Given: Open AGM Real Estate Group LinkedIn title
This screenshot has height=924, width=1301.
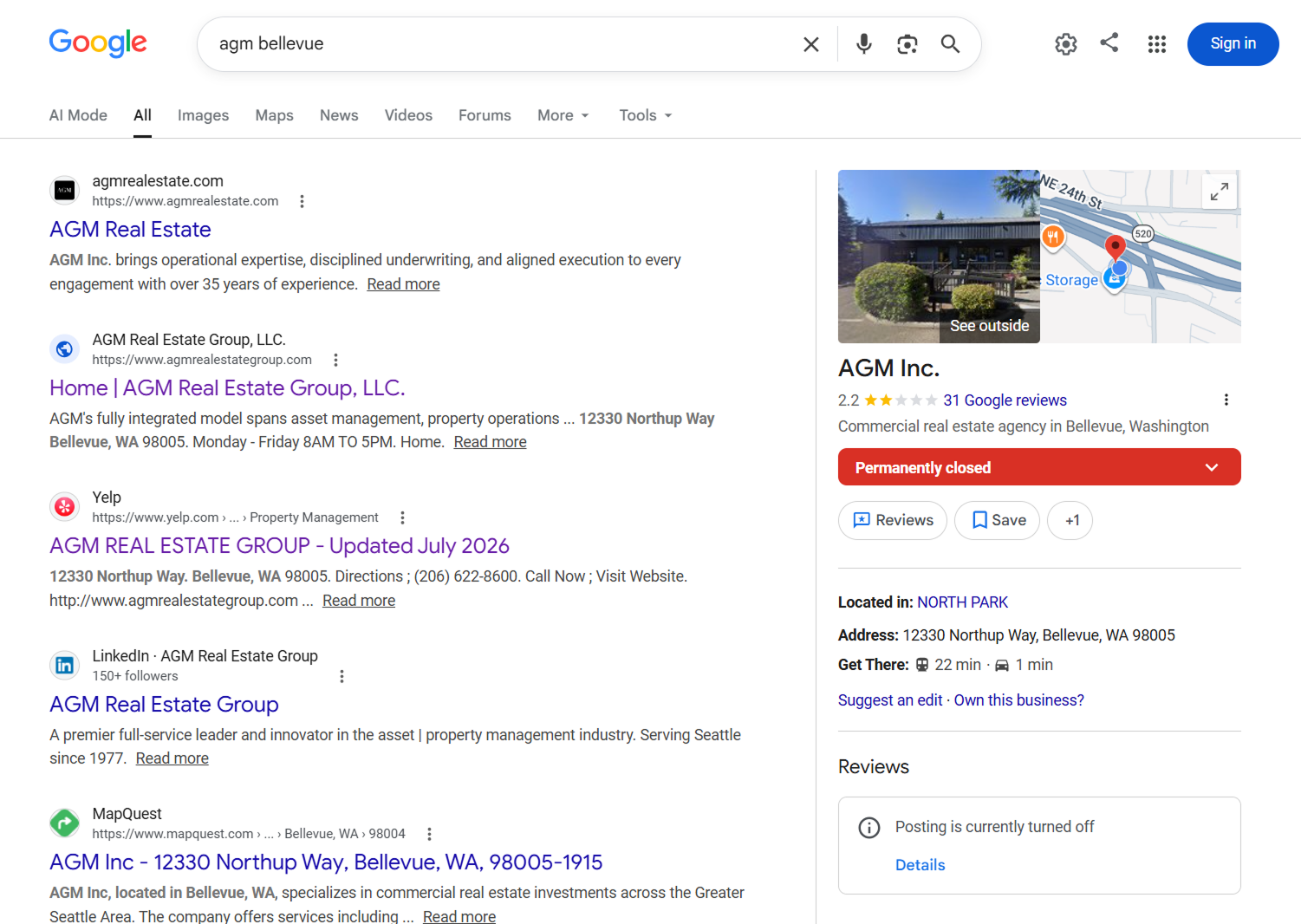Looking at the screenshot, I should tap(164, 705).
